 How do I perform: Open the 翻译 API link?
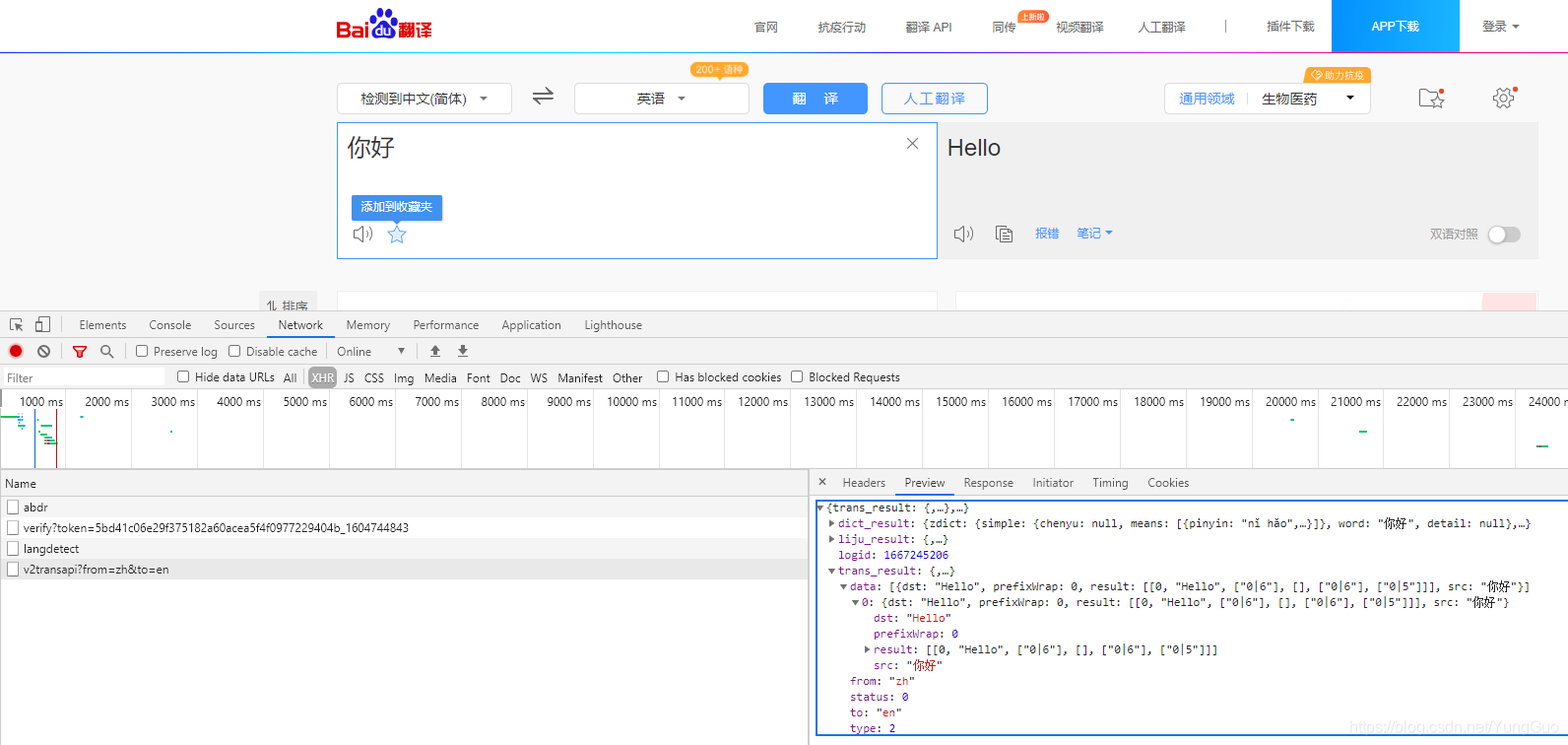(x=929, y=28)
